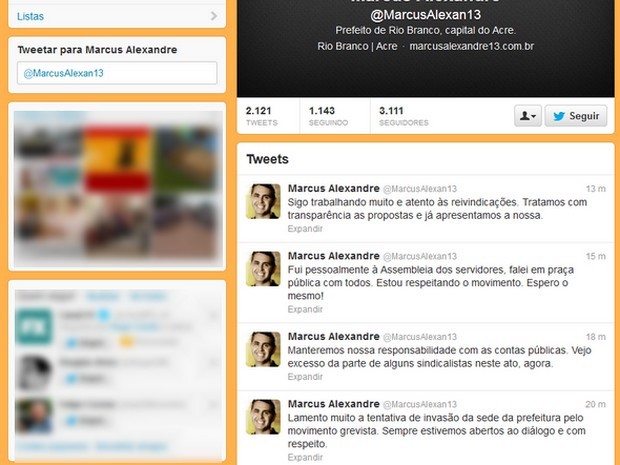Open the marcusalexandre13.com.br website link
The width and height of the screenshot is (620, 465).
pos(471,46)
